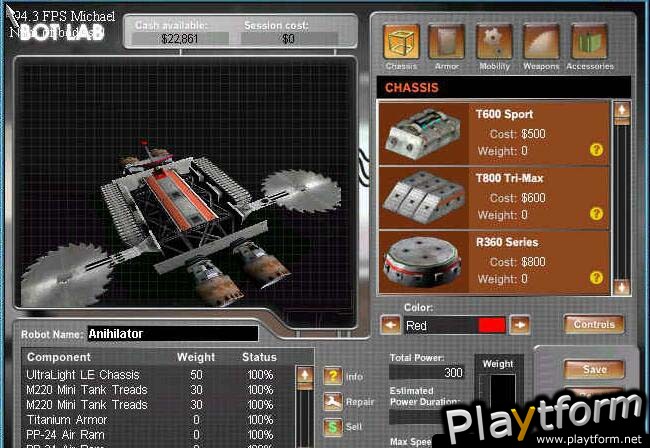Select the first PP-24 Air Ram row
Screen dimensions: 650x448
coord(160,435)
